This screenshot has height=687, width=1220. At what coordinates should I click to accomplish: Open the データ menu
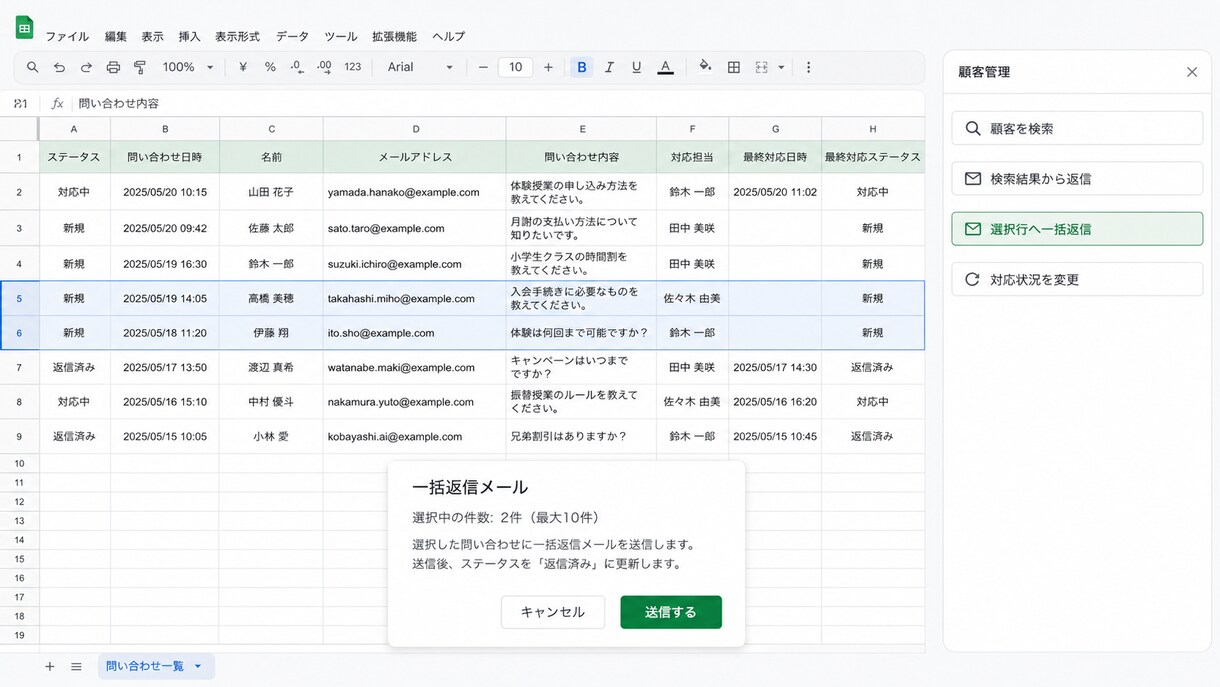pyautogui.click(x=292, y=36)
